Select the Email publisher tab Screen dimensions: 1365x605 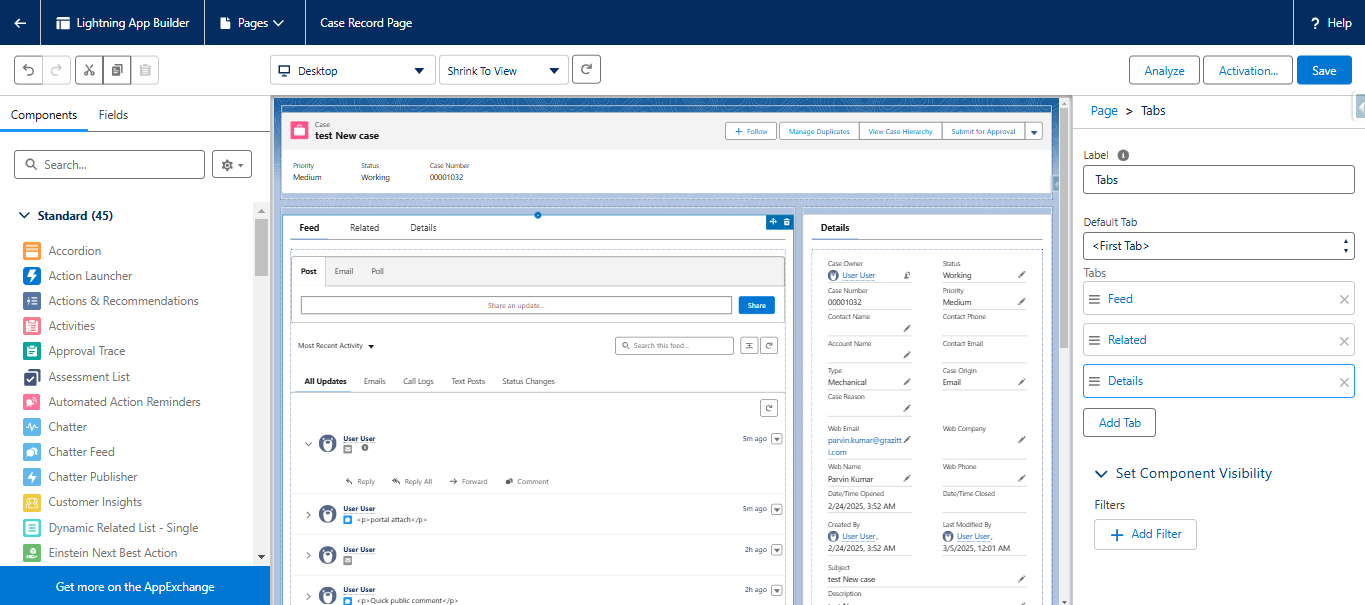click(x=344, y=271)
